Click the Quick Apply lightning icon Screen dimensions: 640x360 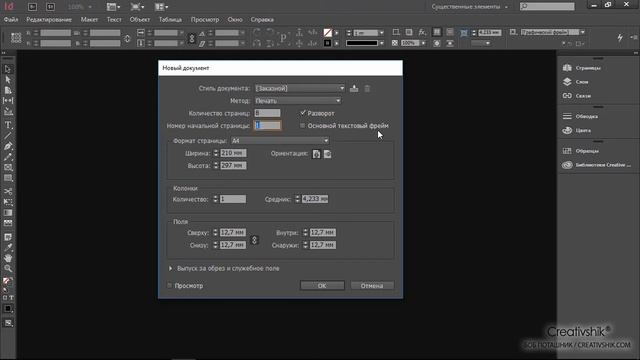click(x=620, y=38)
